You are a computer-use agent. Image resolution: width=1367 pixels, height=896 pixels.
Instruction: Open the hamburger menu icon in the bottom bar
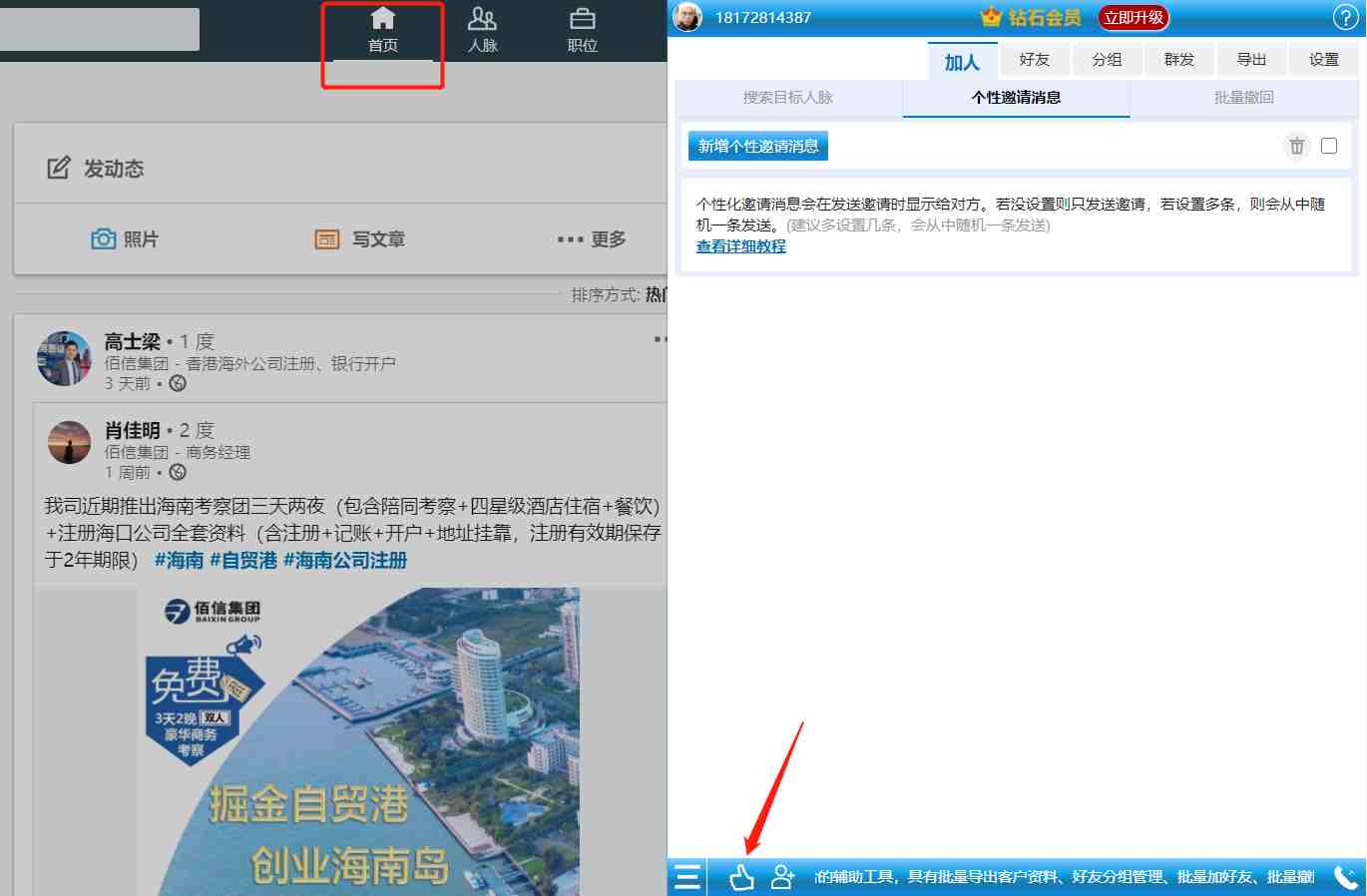coord(686,877)
